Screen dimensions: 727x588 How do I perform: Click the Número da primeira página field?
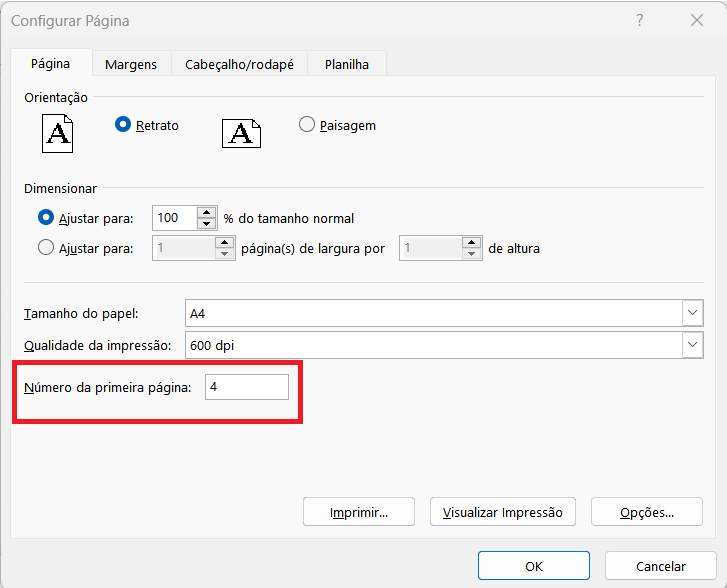click(x=246, y=387)
